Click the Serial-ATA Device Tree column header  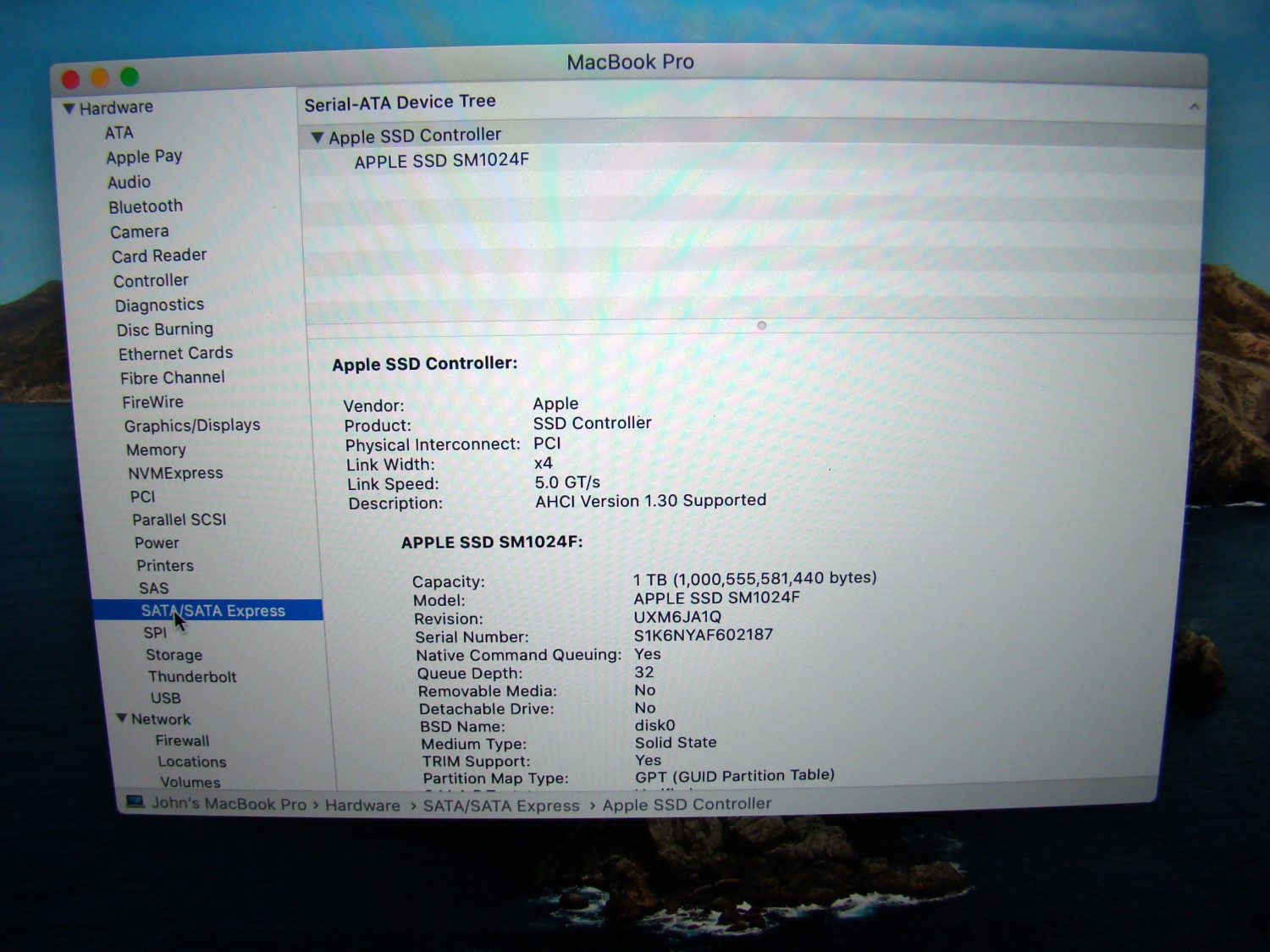tap(400, 102)
